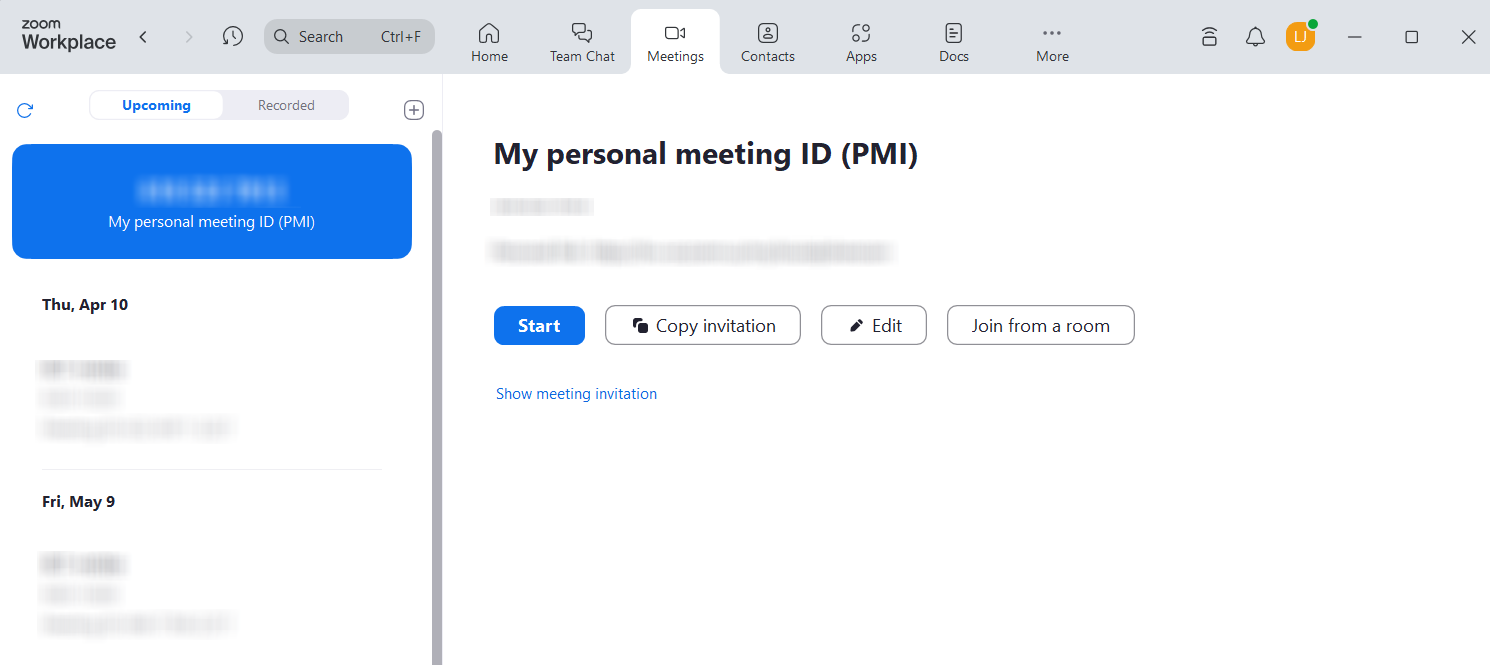Switch to Recorded meetings
The image size is (1490, 665).
(286, 105)
